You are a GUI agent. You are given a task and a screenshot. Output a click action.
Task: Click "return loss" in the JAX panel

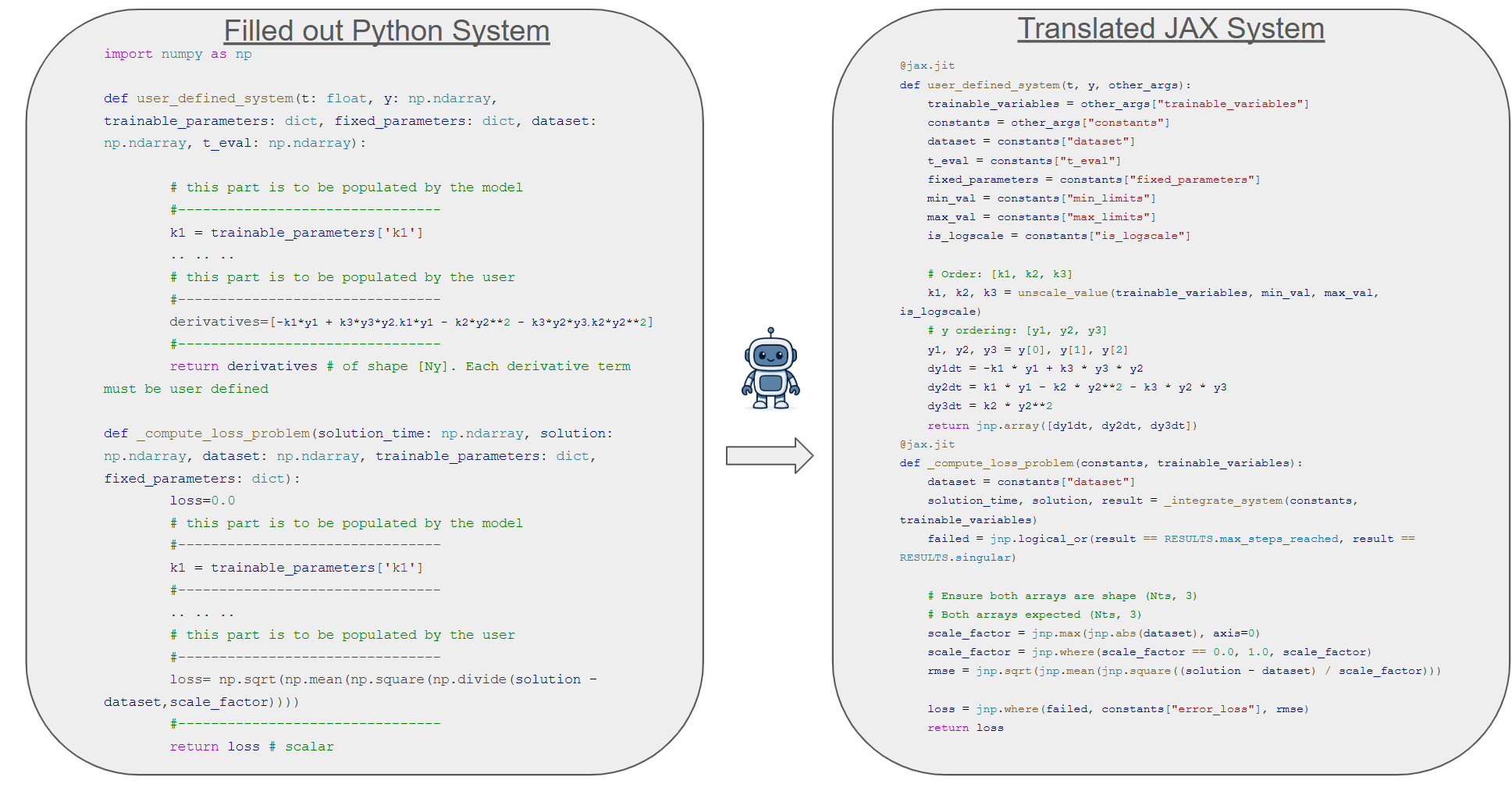pyautogui.click(x=966, y=728)
